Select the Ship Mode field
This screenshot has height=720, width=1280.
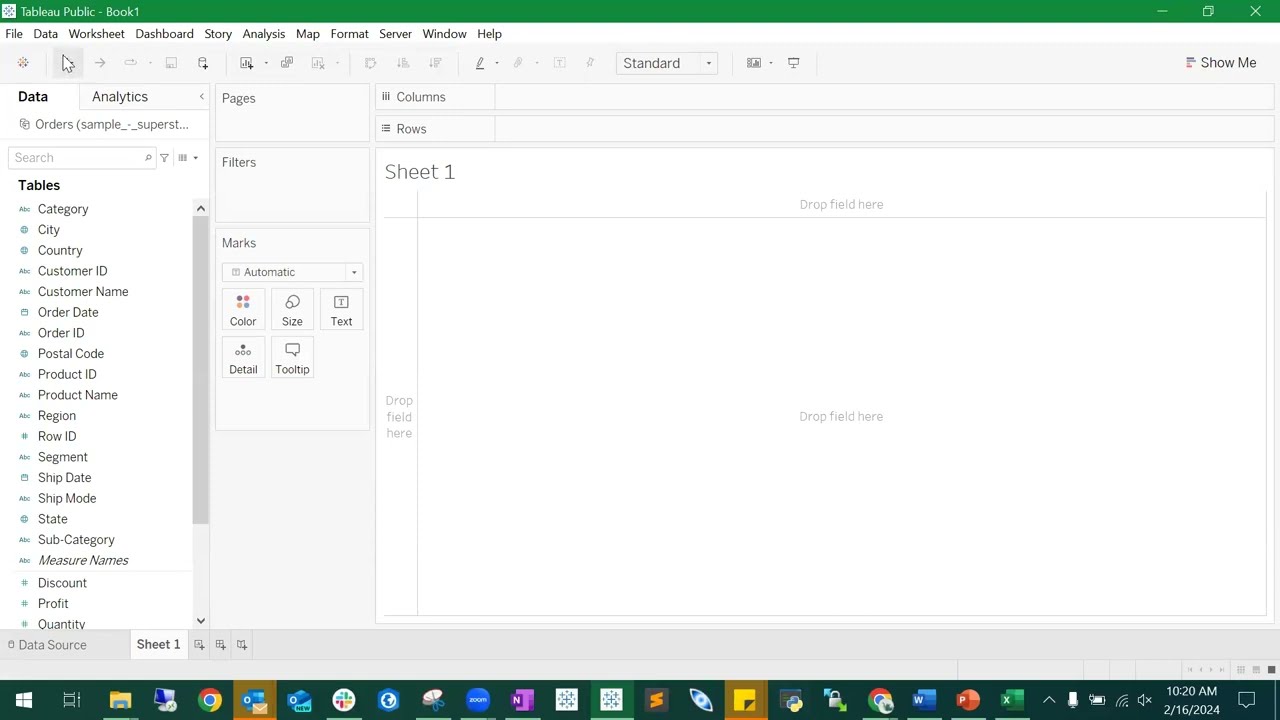[x=67, y=498]
